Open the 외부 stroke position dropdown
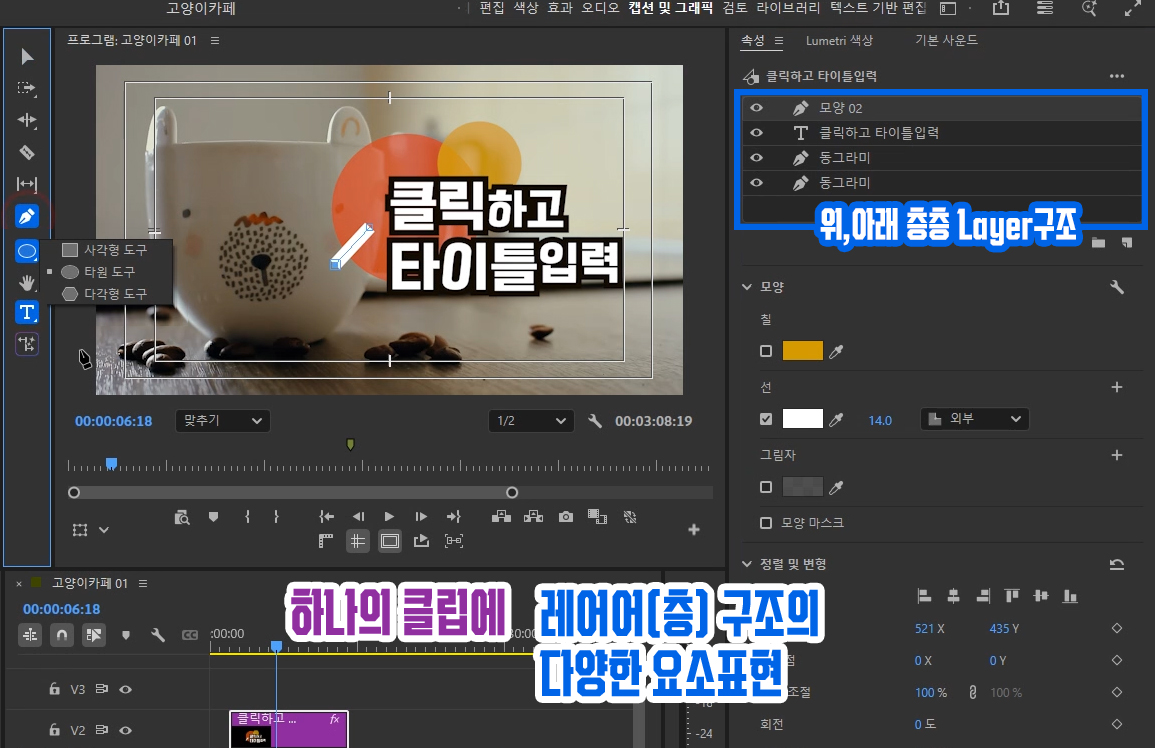Screen dimensions: 1155x748 pos(975,419)
